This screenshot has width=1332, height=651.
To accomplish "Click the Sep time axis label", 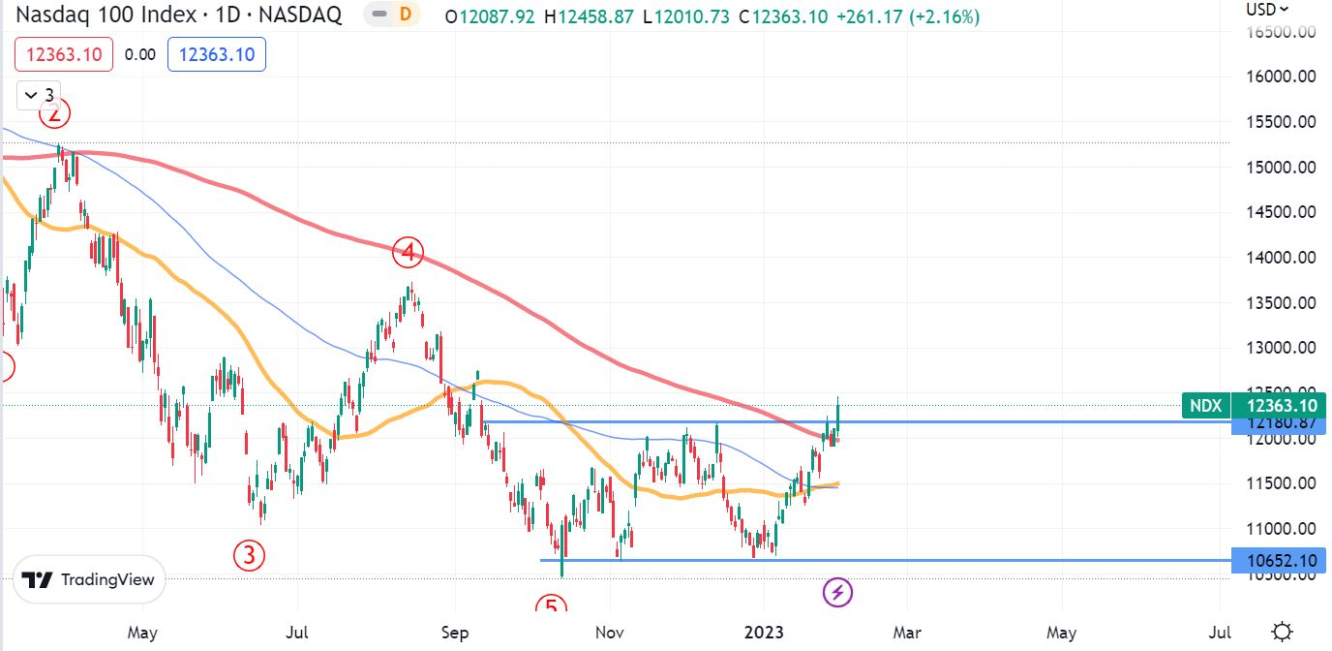I will click(455, 632).
